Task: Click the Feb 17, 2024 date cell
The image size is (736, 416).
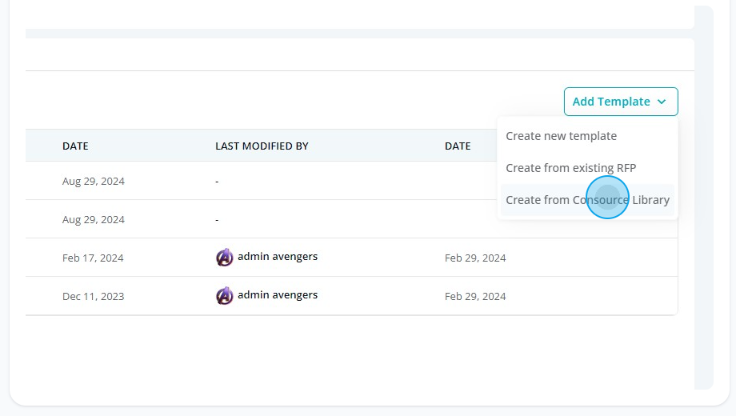Action: click(93, 258)
